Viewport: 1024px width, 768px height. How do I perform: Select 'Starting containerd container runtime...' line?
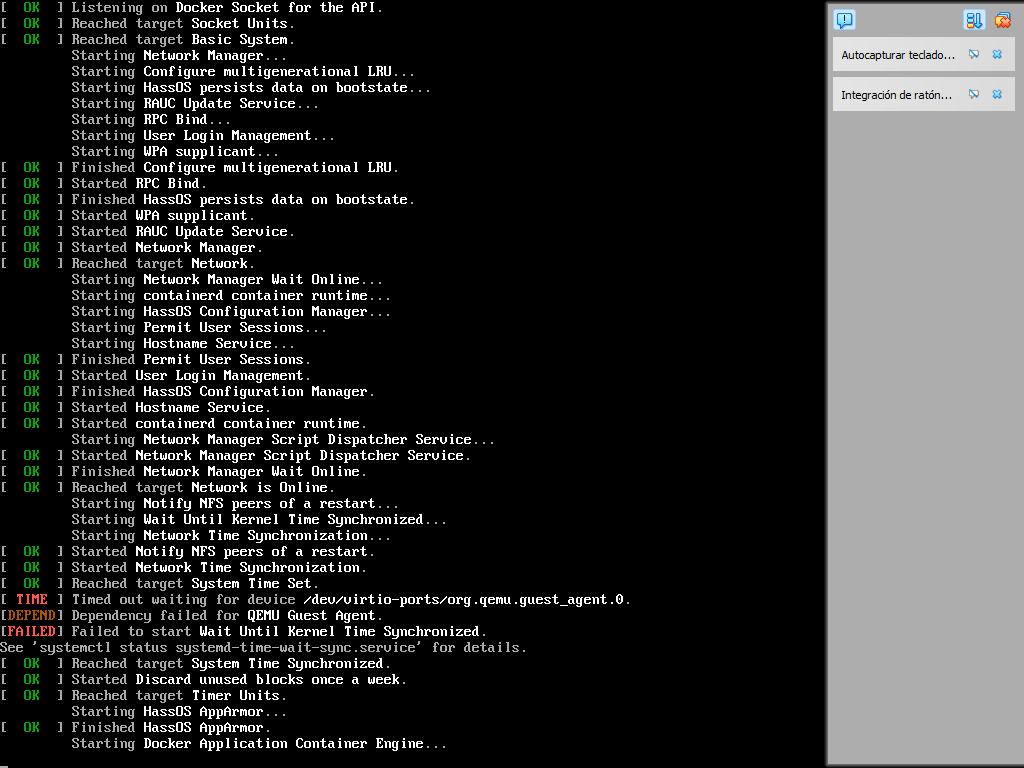pos(231,296)
